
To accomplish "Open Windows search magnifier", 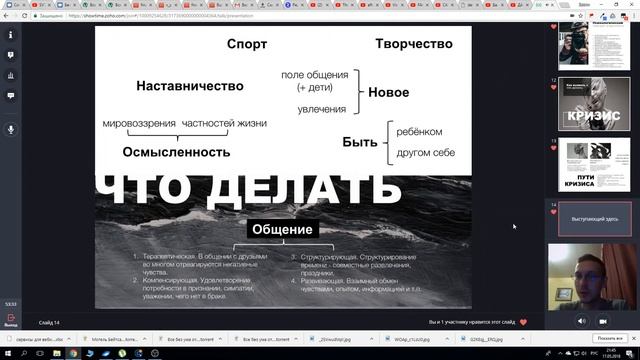I will pos(24,353).
